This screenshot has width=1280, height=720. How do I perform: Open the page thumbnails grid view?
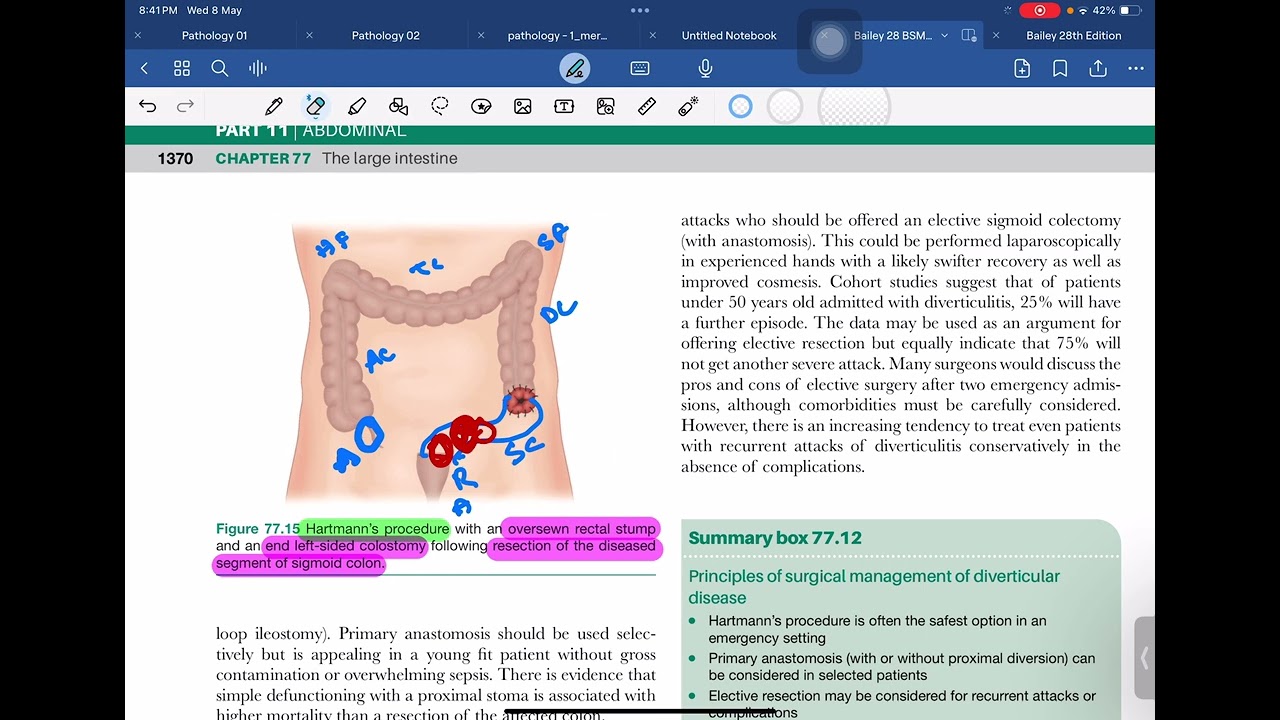(182, 68)
